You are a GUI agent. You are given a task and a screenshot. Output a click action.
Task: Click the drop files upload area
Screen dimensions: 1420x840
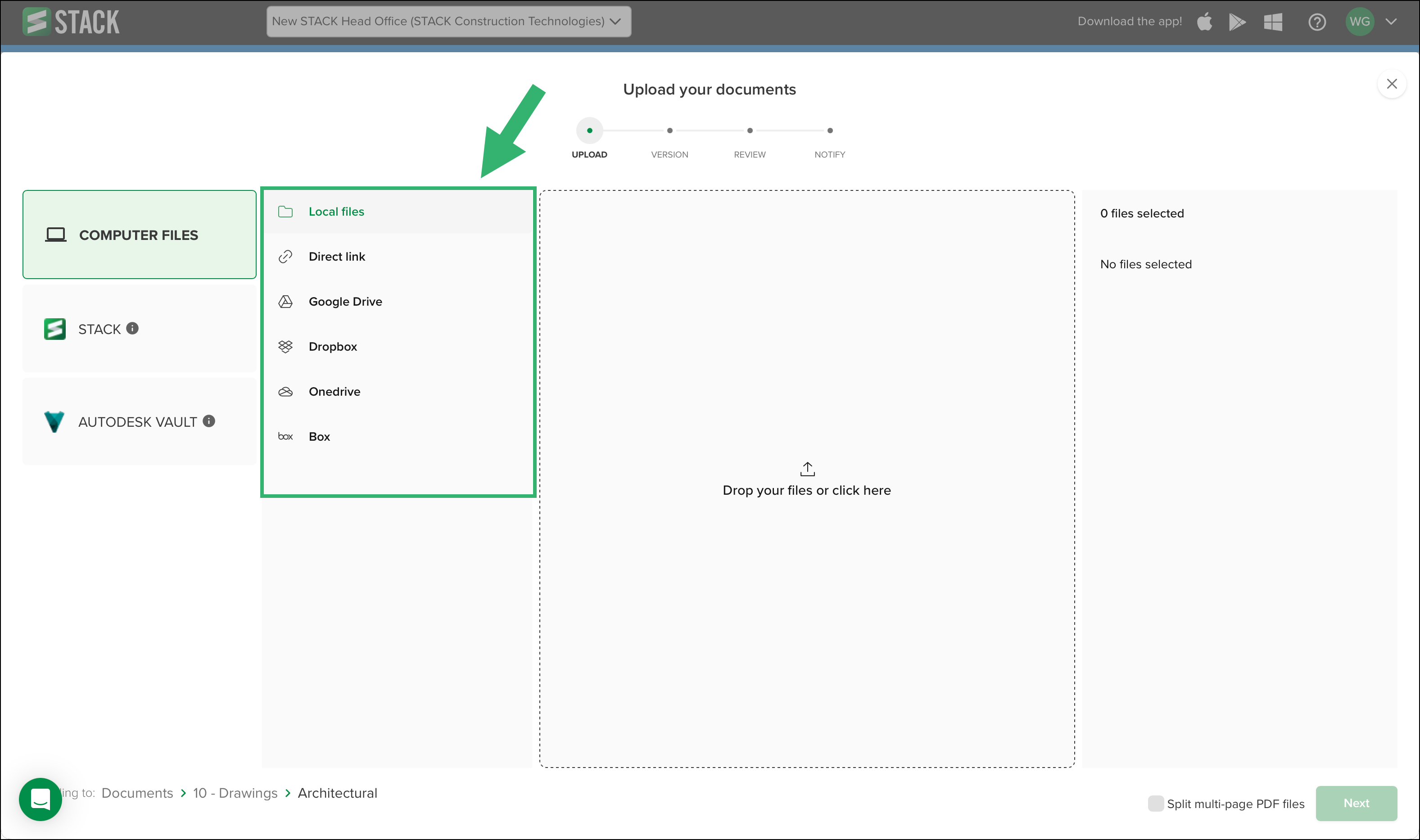pos(806,479)
